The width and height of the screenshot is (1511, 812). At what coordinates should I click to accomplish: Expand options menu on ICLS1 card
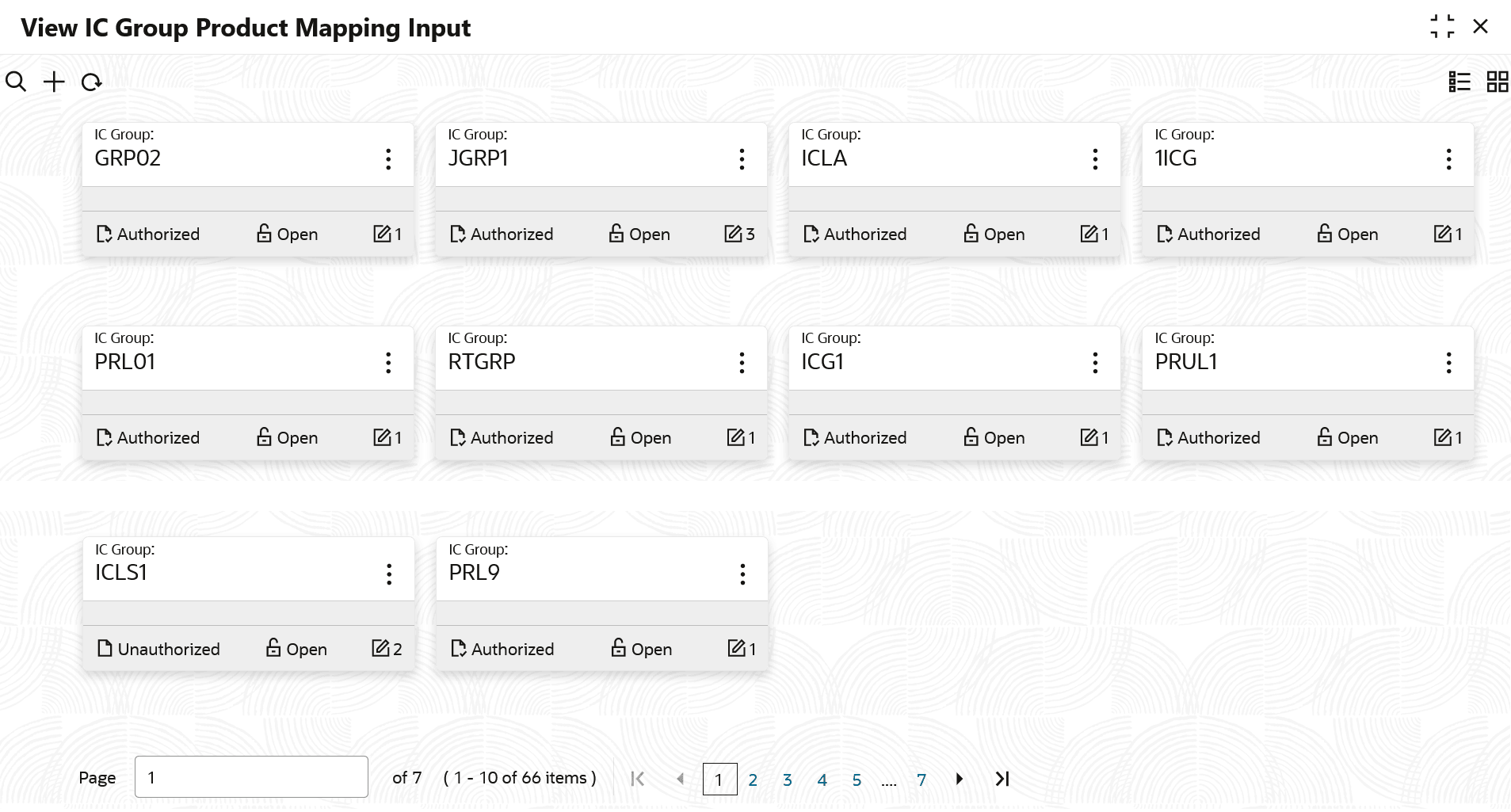point(389,574)
